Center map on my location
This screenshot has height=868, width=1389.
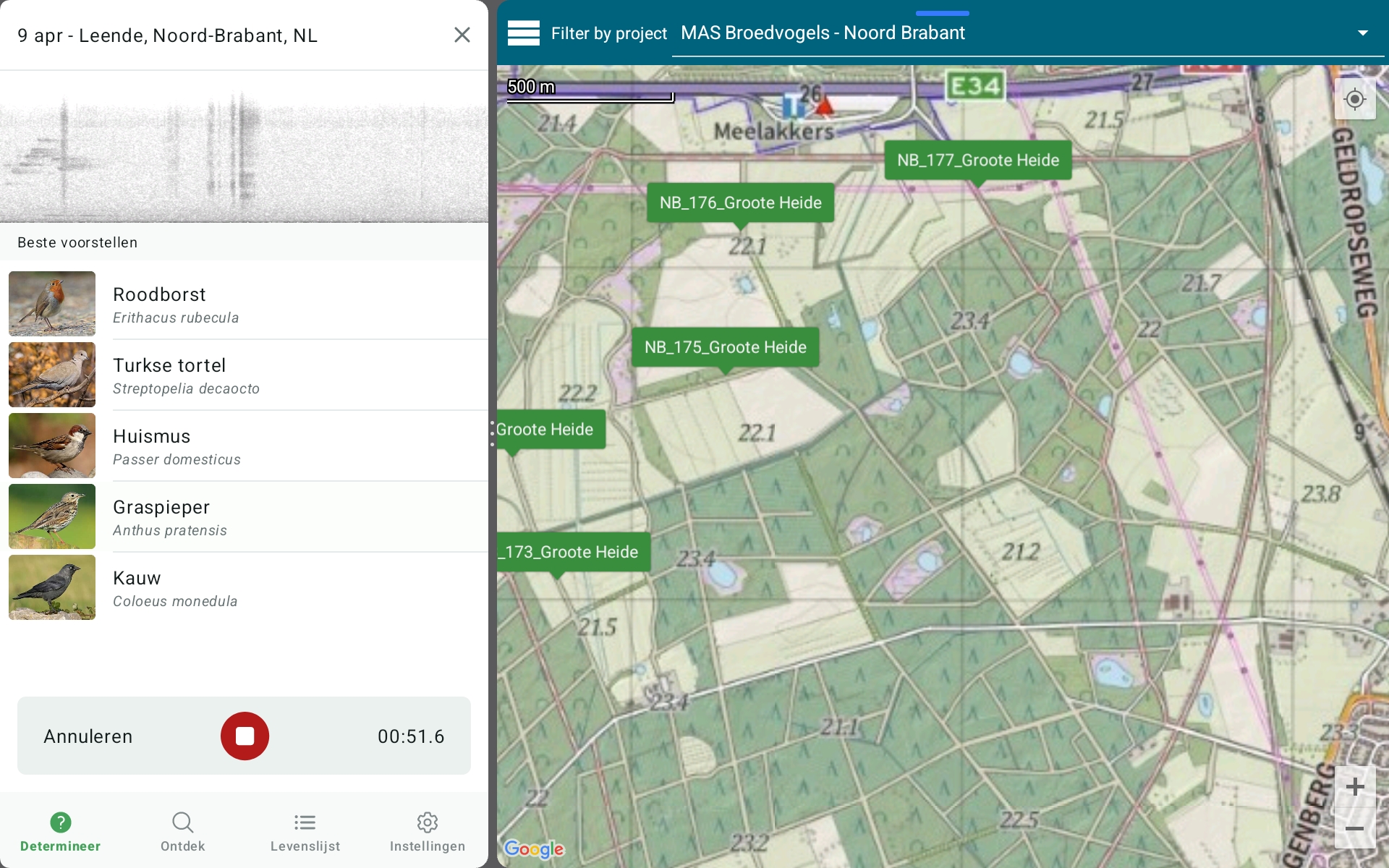pyautogui.click(x=1354, y=99)
